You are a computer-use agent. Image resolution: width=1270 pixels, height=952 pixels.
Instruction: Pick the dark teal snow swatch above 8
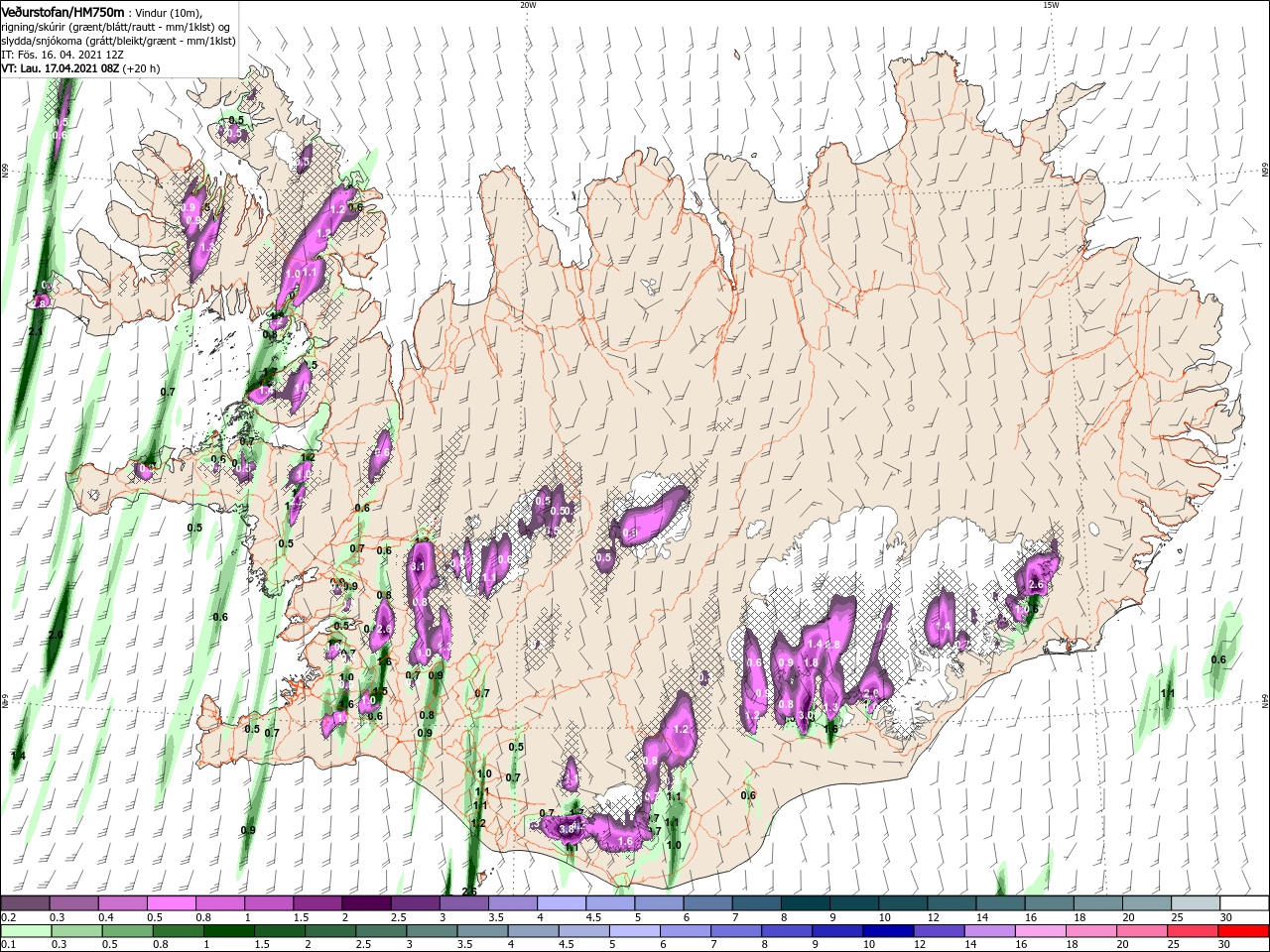tap(805, 903)
